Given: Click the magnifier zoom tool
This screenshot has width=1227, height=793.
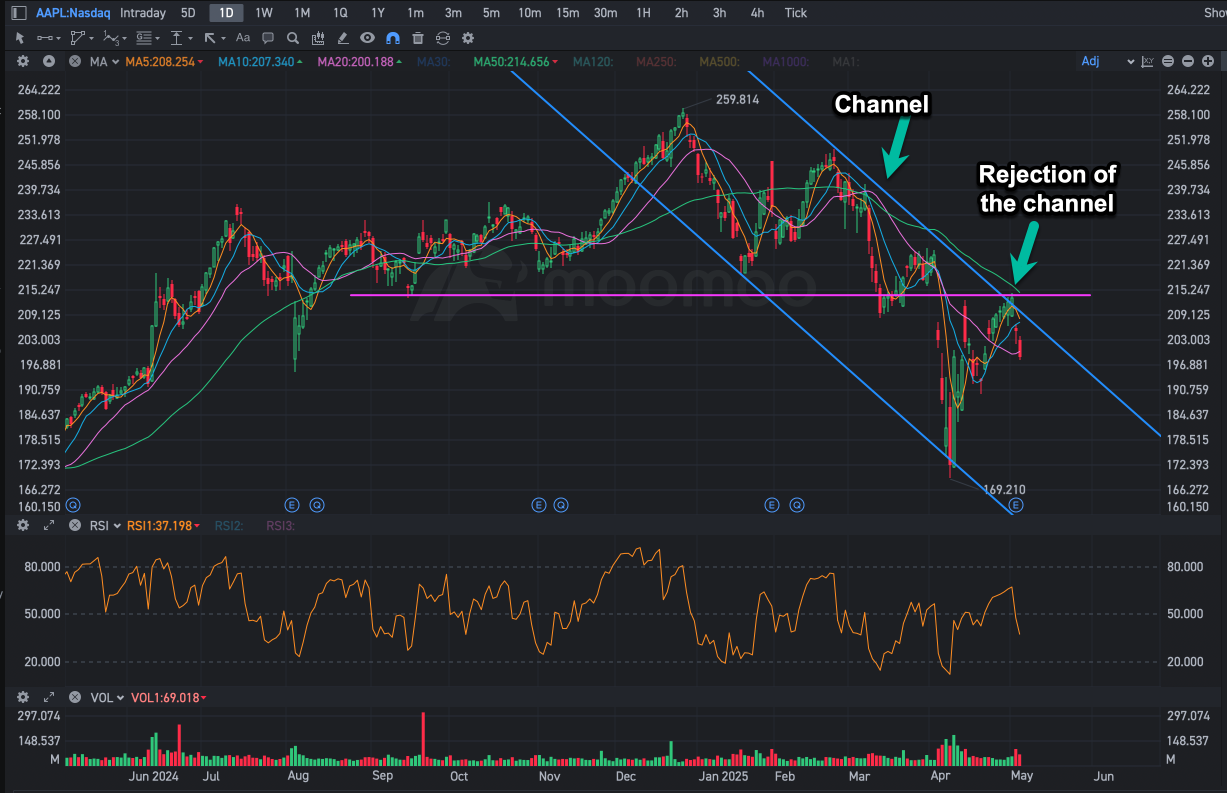Looking at the screenshot, I should pyautogui.click(x=293, y=38).
